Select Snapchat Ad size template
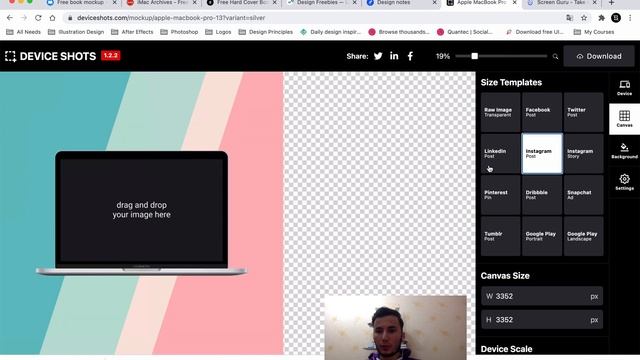 583,195
